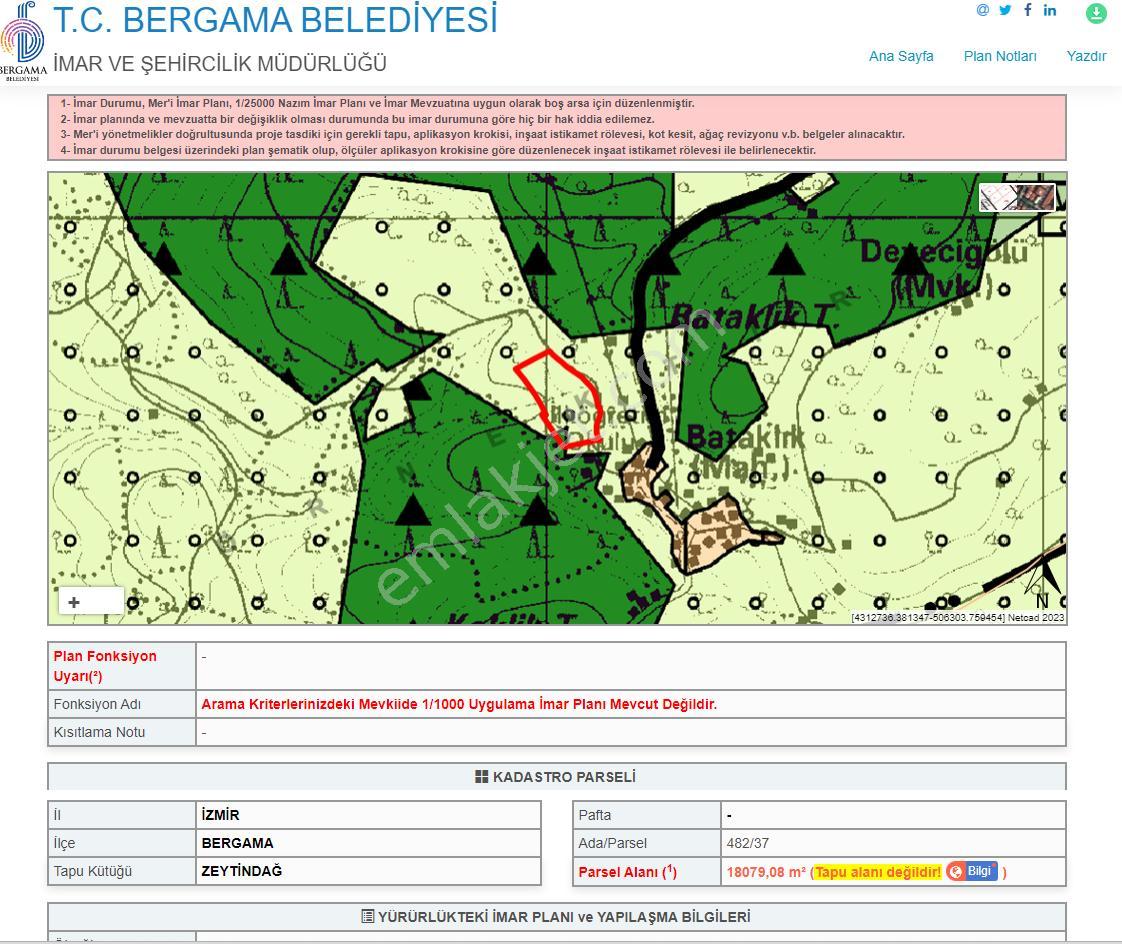Viewport: 1122px width, 944px height.
Task: Click the Plan Fonksiyon Uyarı label
Action: [x=105, y=666]
